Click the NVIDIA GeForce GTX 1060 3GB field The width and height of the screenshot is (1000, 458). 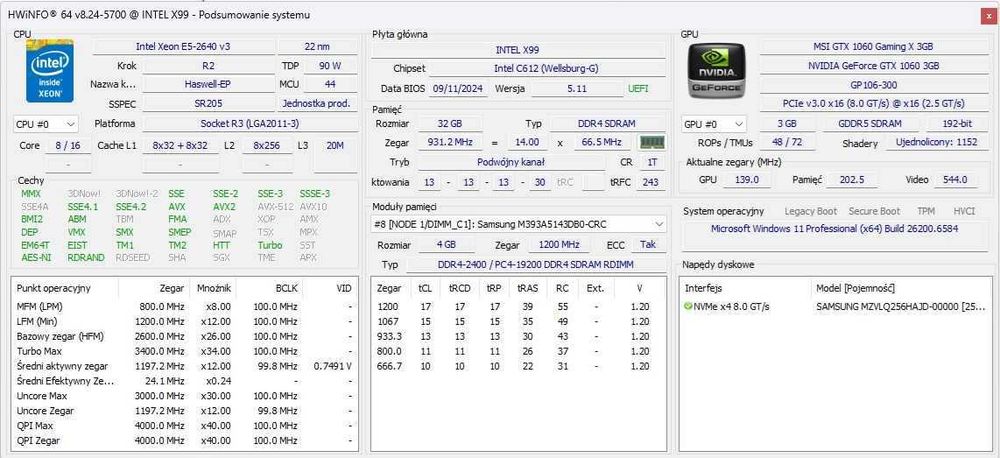pyautogui.click(x=873, y=66)
